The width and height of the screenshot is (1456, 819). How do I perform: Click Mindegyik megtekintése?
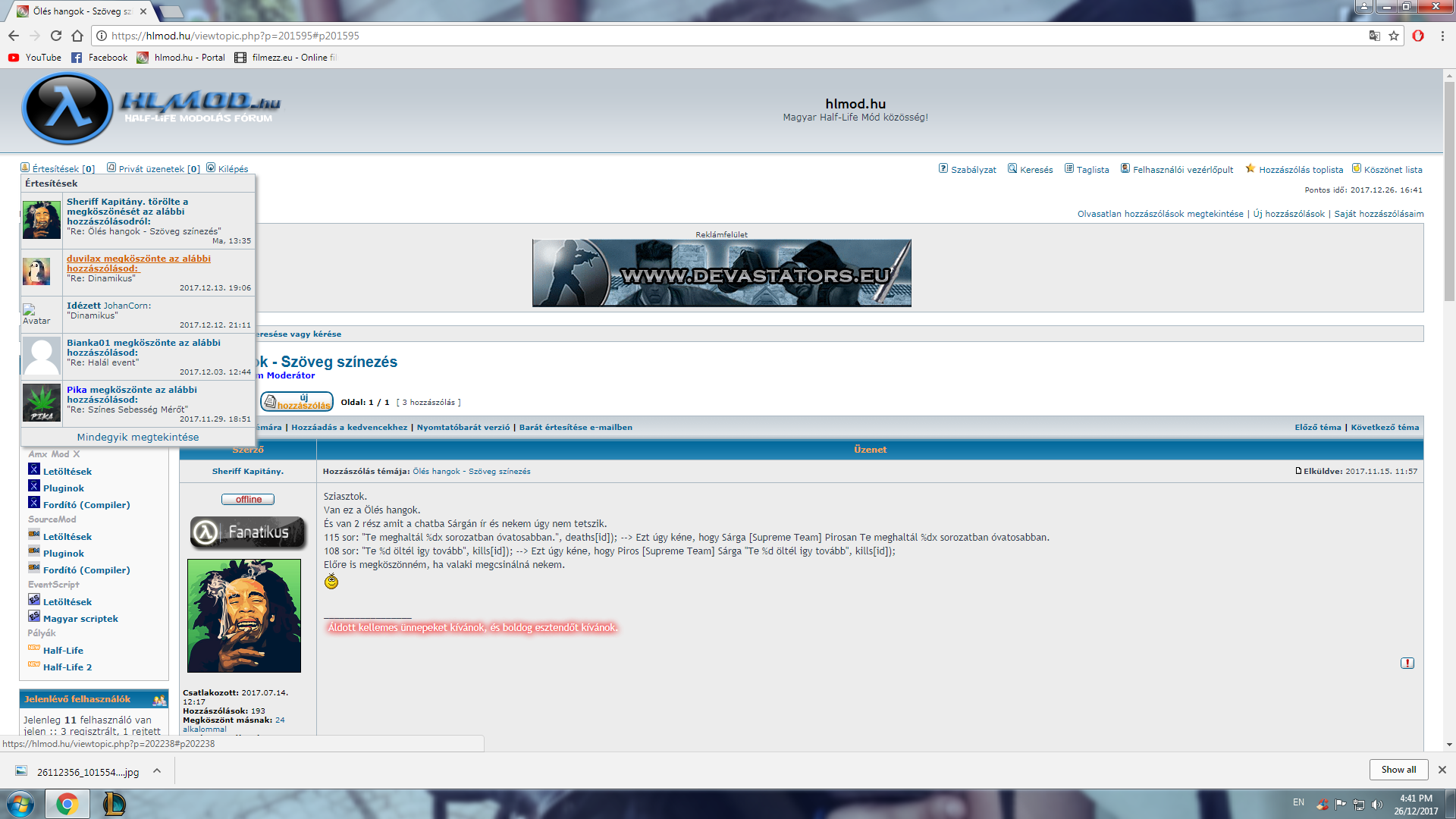tap(138, 437)
